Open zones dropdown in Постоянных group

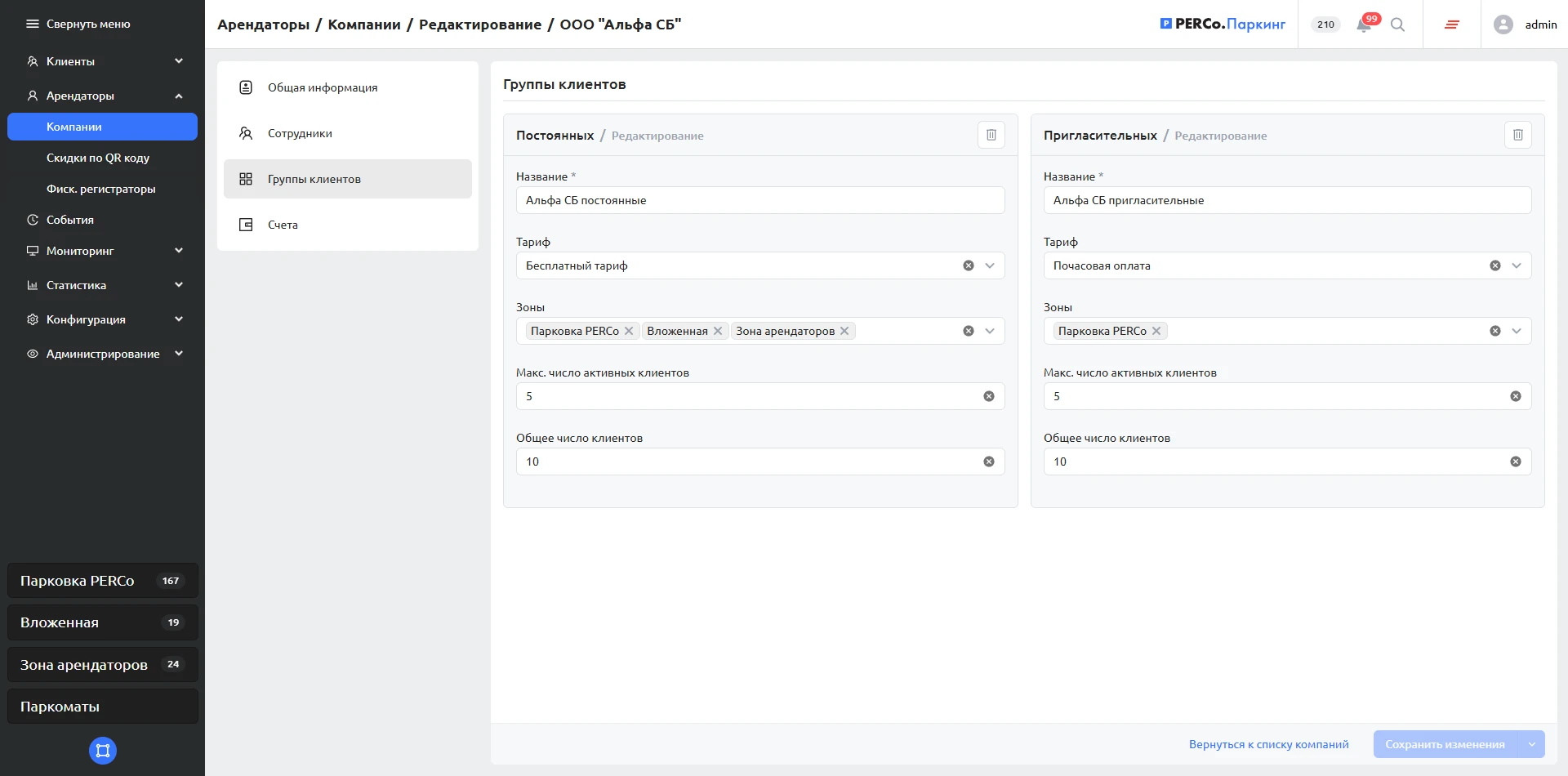tap(990, 331)
